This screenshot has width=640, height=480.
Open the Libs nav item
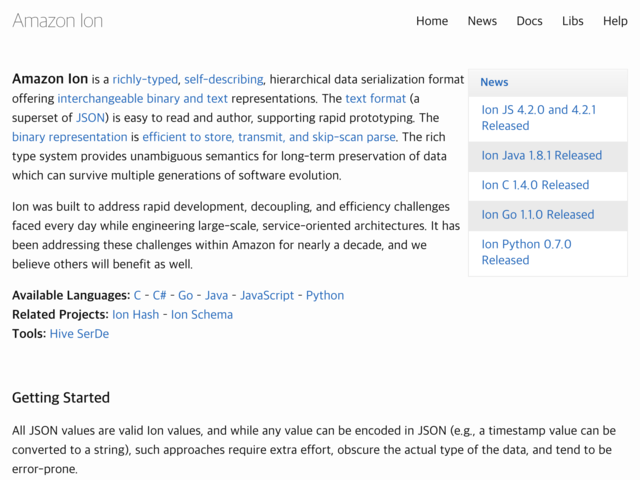[x=573, y=21]
